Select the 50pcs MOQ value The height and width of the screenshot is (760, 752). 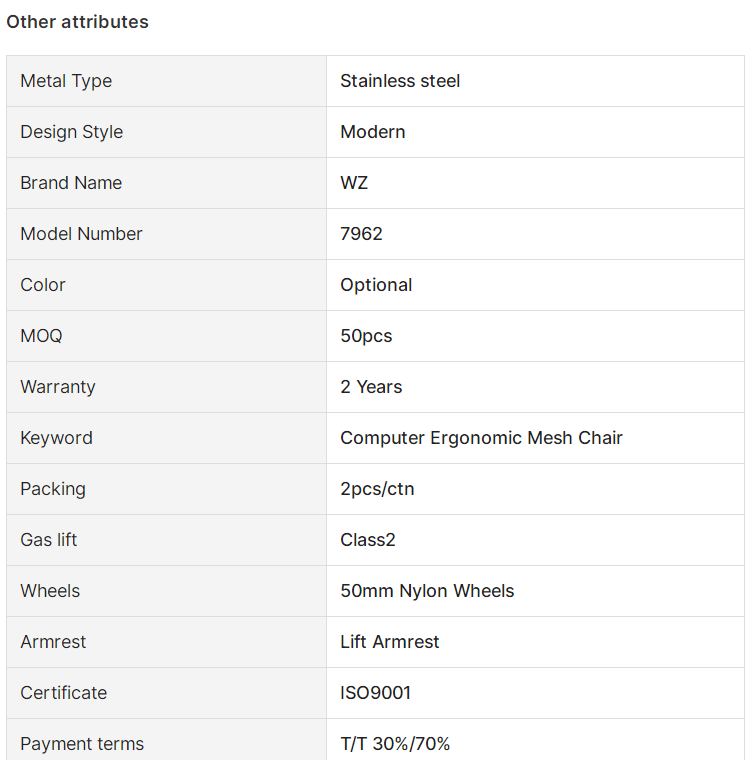coord(366,336)
